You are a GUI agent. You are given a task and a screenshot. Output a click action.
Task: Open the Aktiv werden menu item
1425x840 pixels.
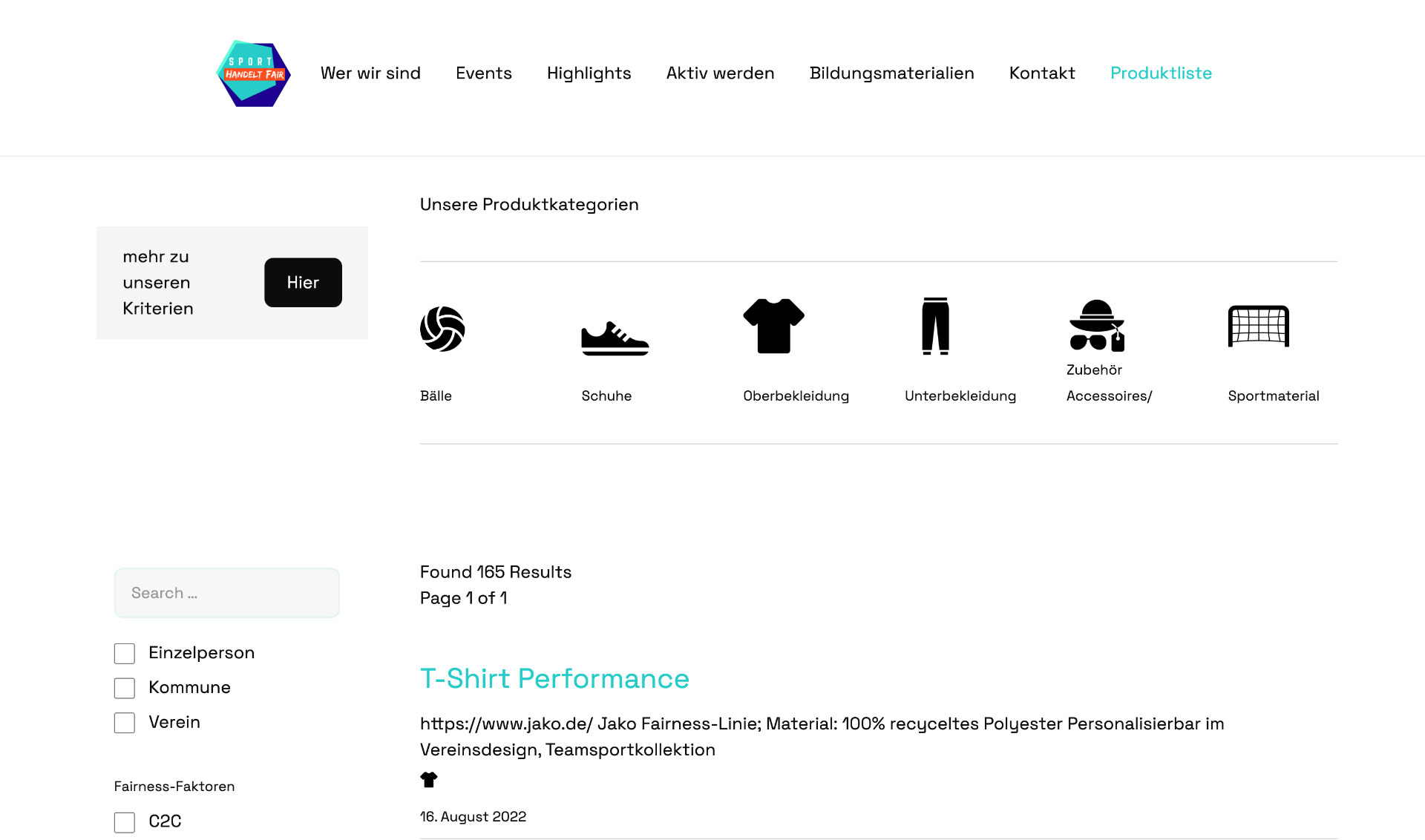tap(720, 73)
